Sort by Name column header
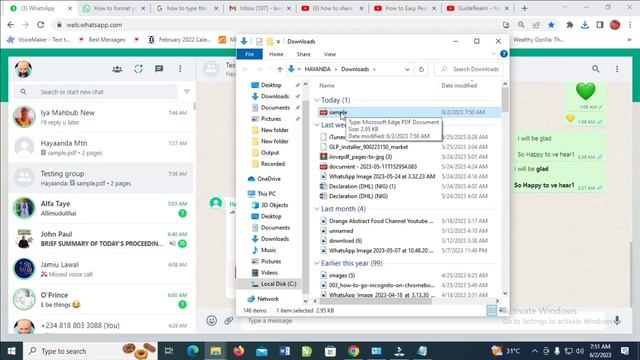The height and width of the screenshot is (360, 640). 327,85
